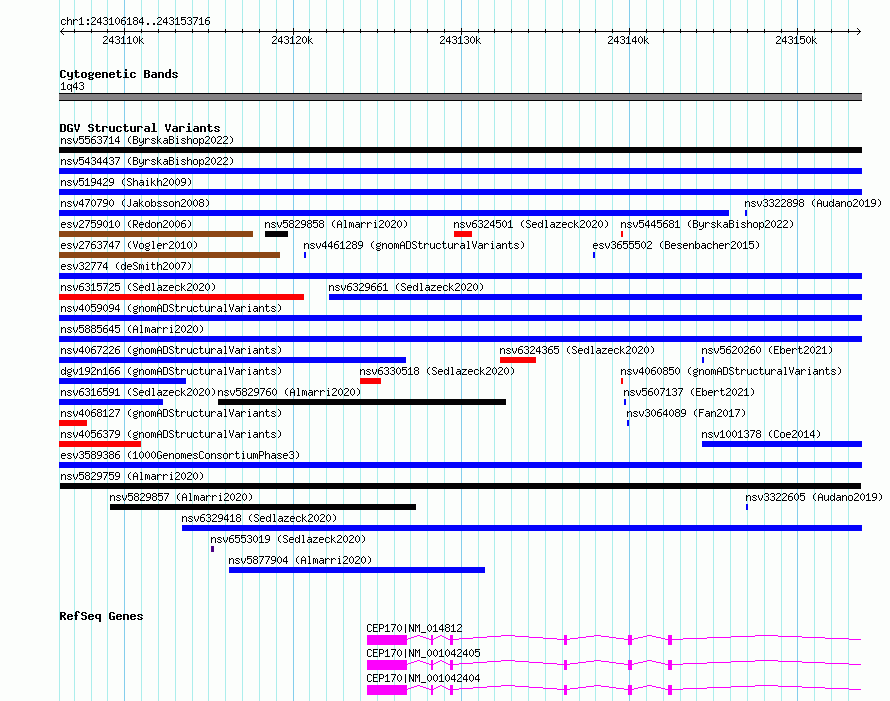890x701 pixels.
Task: Click red bar of nsv4056379
Action: (x=100, y=444)
